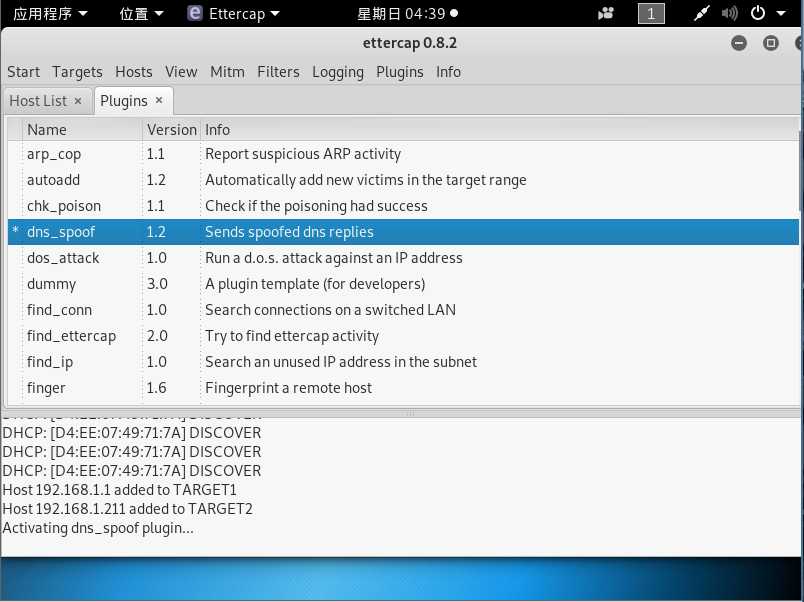Viewport: 804px width, 602px height.
Task: Open the Filters menu
Action: tap(278, 72)
